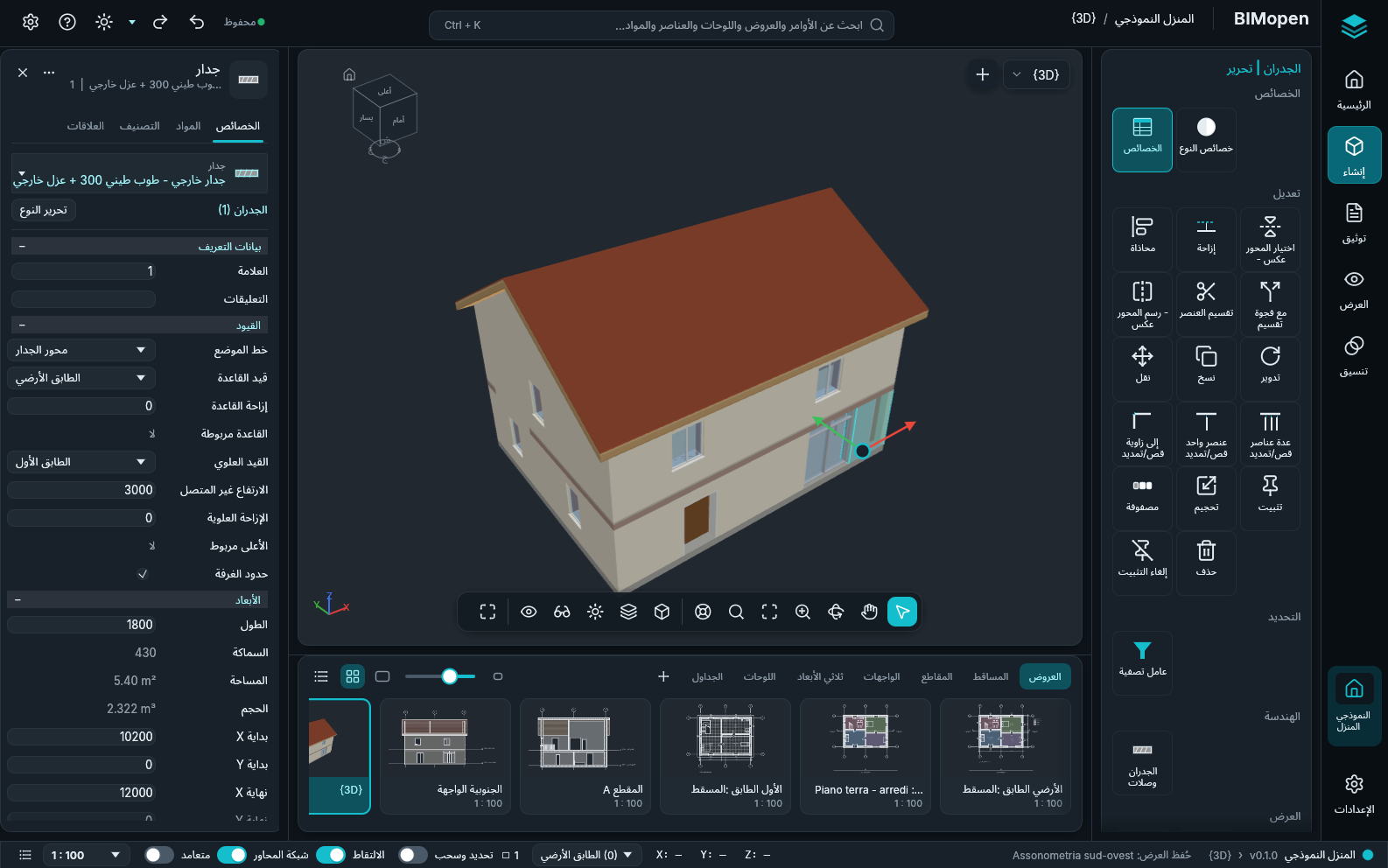Open the قيد القاعدة dropdown
Screen dimensions: 1388x868
81,378
